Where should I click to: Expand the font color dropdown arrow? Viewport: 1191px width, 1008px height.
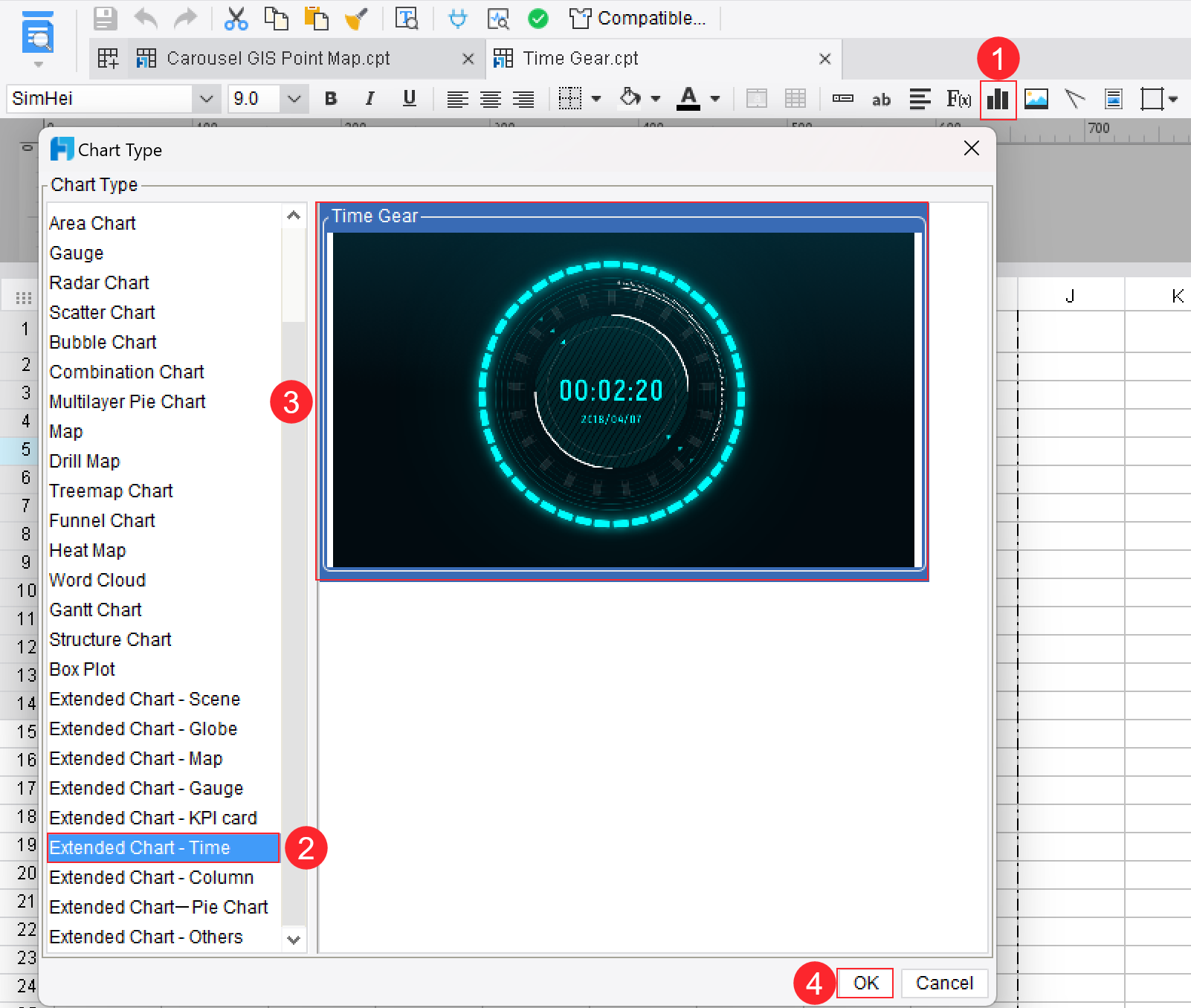click(715, 99)
